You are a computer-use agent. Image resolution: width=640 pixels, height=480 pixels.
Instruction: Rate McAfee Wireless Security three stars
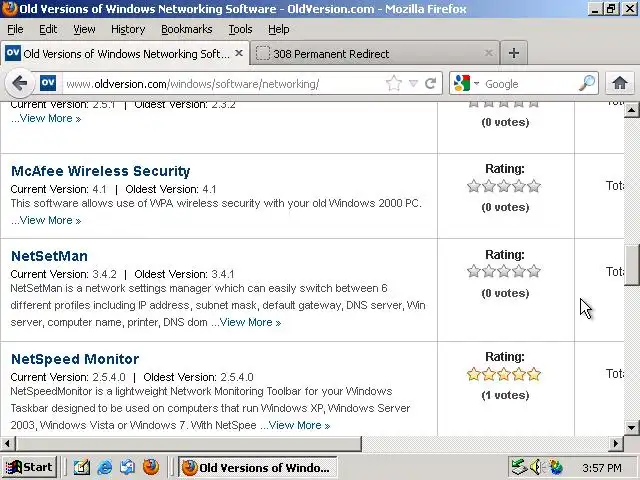504,186
